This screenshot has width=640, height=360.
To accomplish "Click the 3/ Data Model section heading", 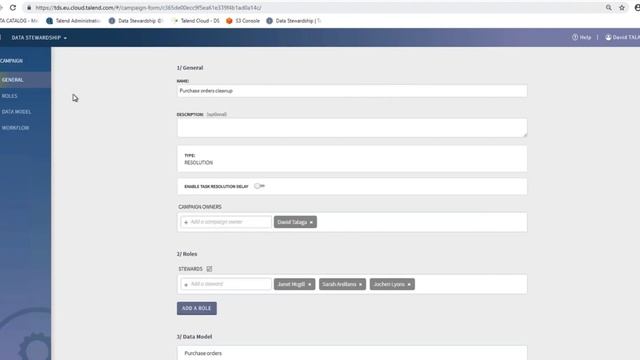I will [194, 337].
